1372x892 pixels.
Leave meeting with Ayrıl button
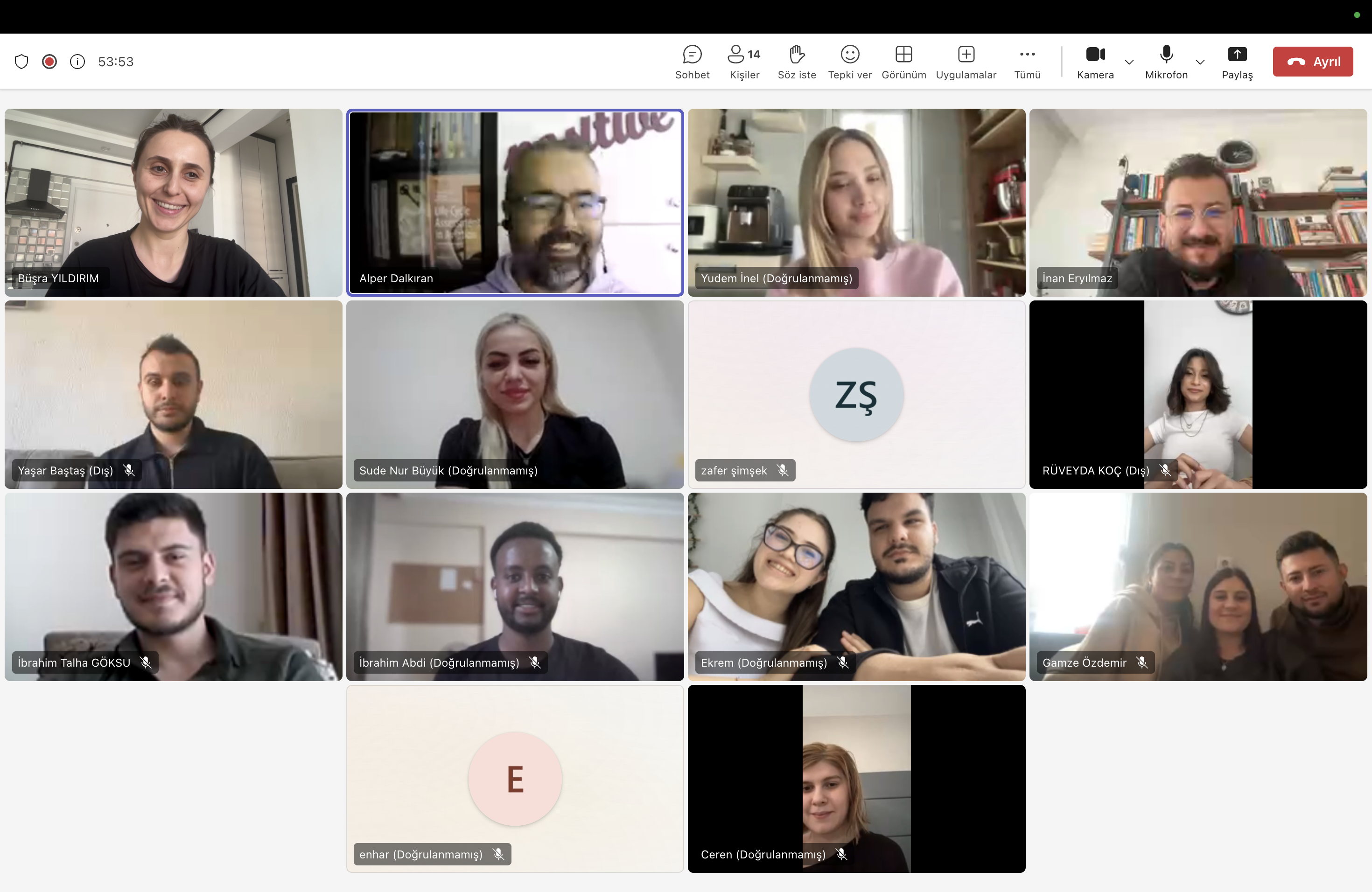click(x=1312, y=62)
